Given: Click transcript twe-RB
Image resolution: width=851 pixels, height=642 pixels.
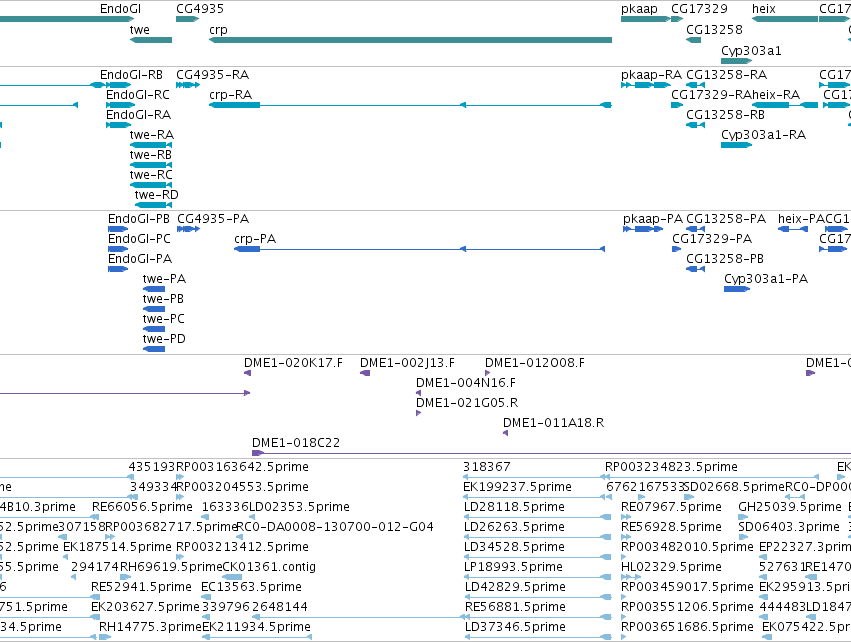Looking at the screenshot, I should [x=151, y=155].
